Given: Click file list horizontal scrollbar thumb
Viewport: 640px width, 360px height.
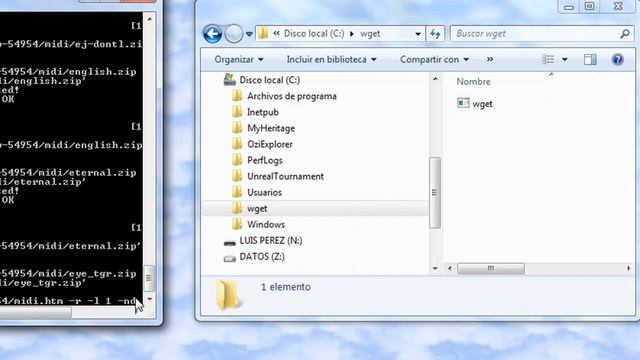Looking at the screenshot, I should [x=491, y=268].
